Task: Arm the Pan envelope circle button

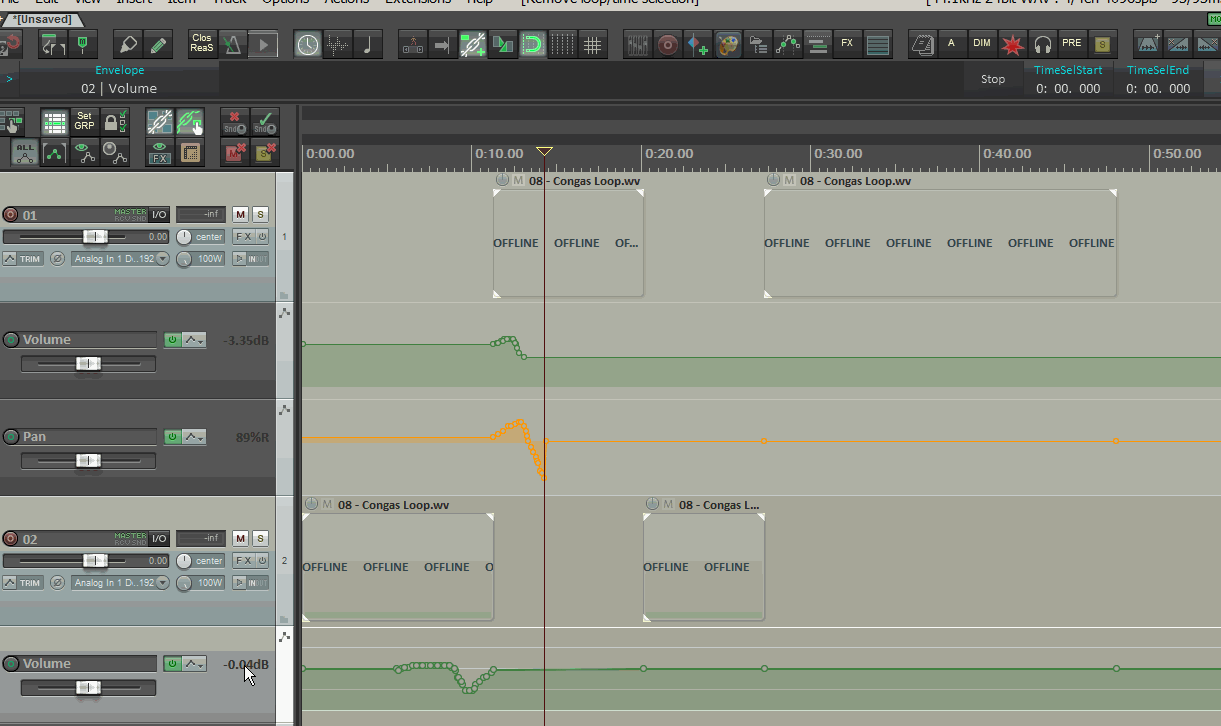Action: [11, 437]
